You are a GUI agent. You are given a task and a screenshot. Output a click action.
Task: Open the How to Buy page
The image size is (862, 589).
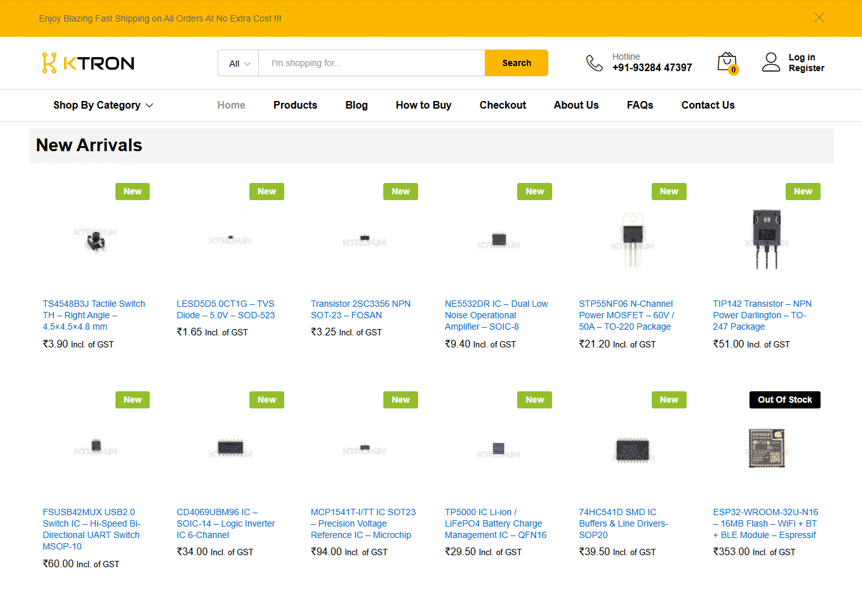(423, 105)
